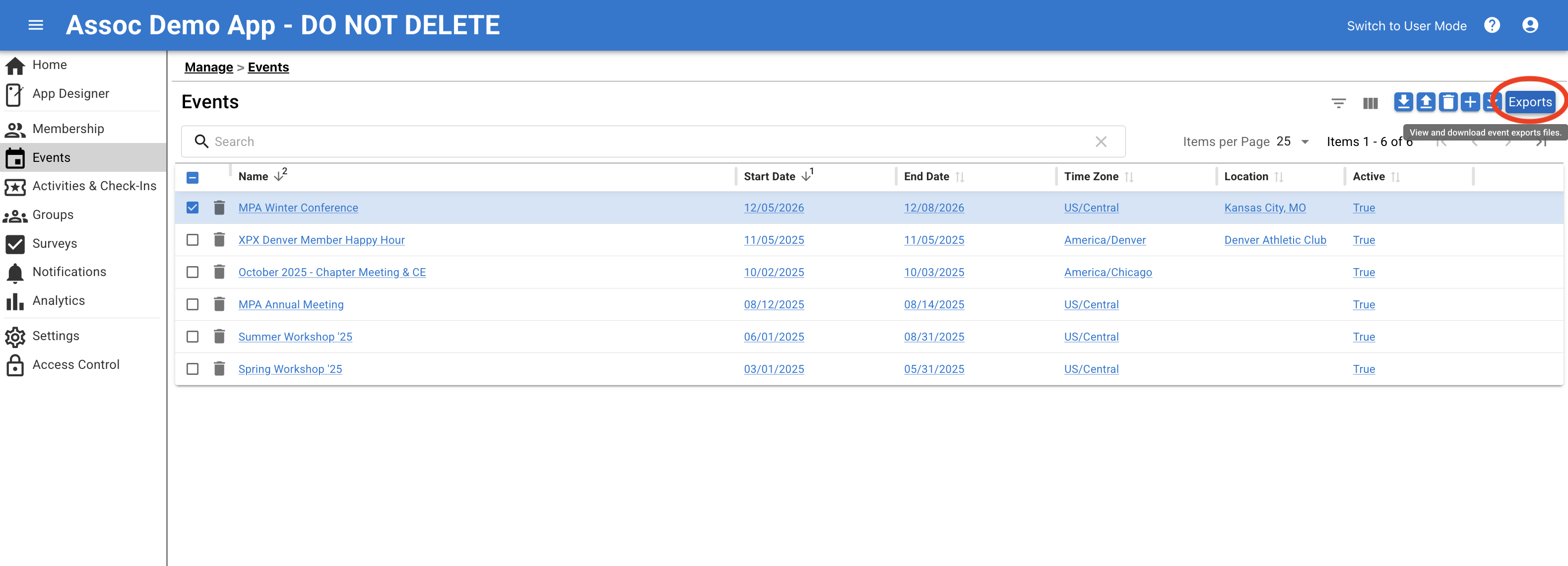The width and height of the screenshot is (1568, 566).
Task: Click the upload events icon button
Action: point(1426,102)
